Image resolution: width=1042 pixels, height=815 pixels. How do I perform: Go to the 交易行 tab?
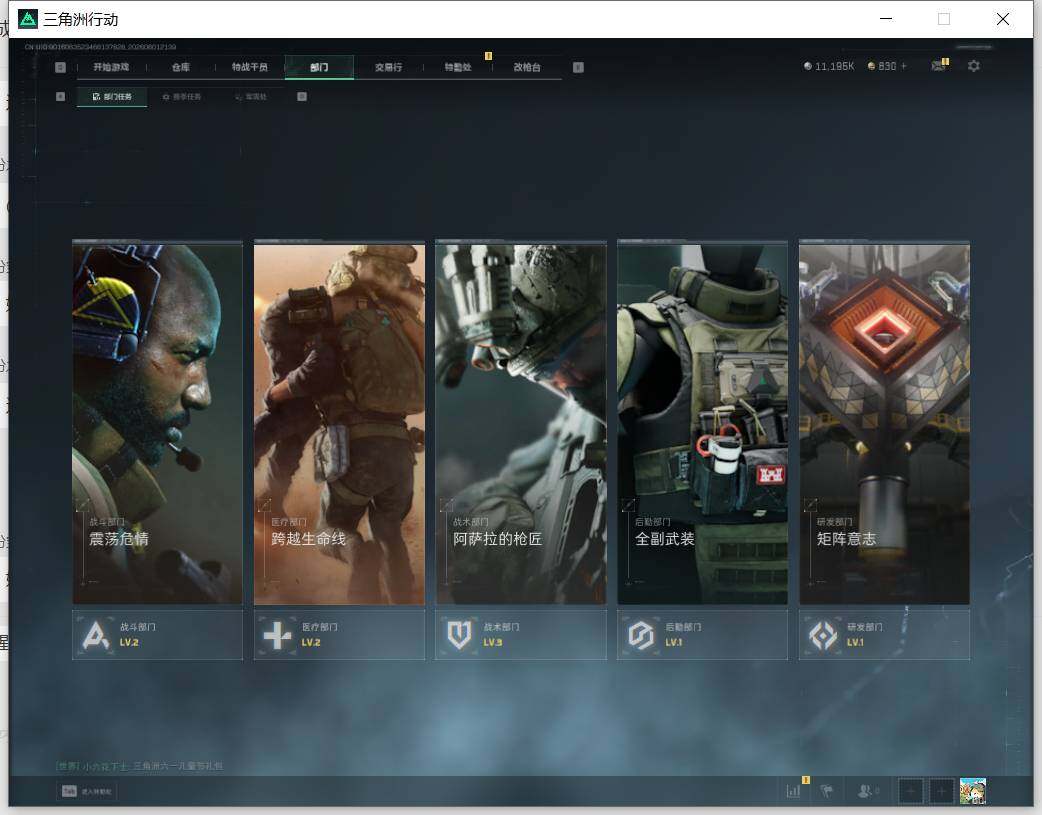click(388, 67)
